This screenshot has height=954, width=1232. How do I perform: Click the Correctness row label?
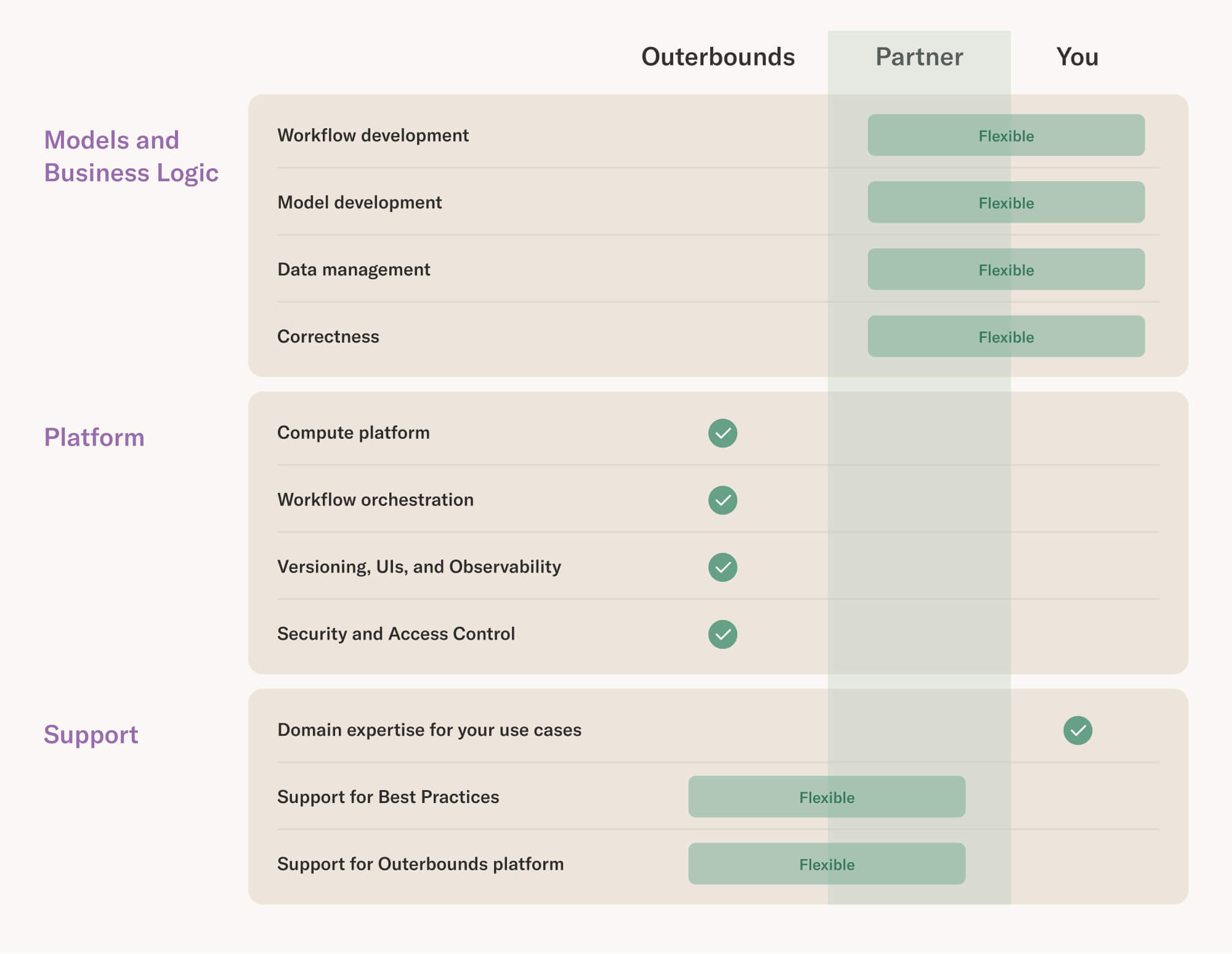(x=328, y=336)
